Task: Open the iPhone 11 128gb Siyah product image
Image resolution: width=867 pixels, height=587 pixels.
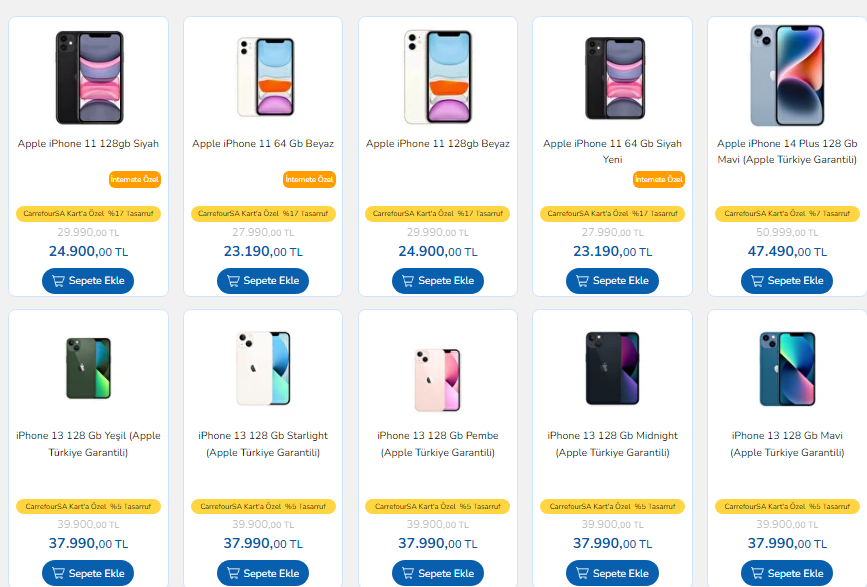Action: (89, 77)
